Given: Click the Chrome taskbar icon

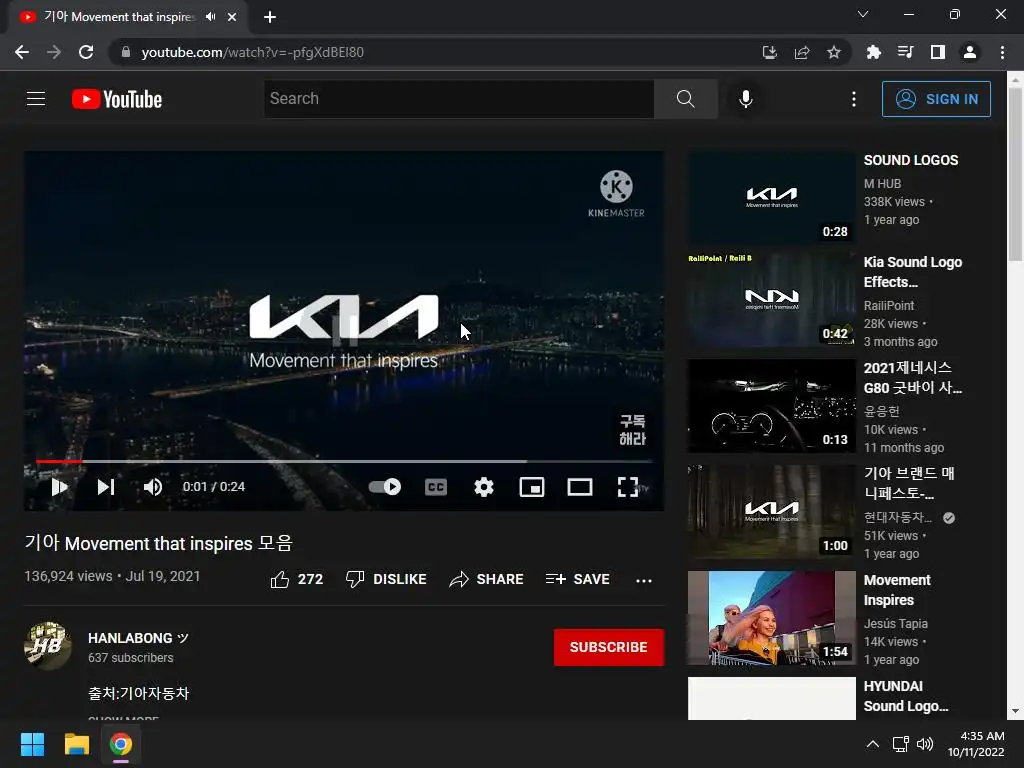Looking at the screenshot, I should (120, 744).
